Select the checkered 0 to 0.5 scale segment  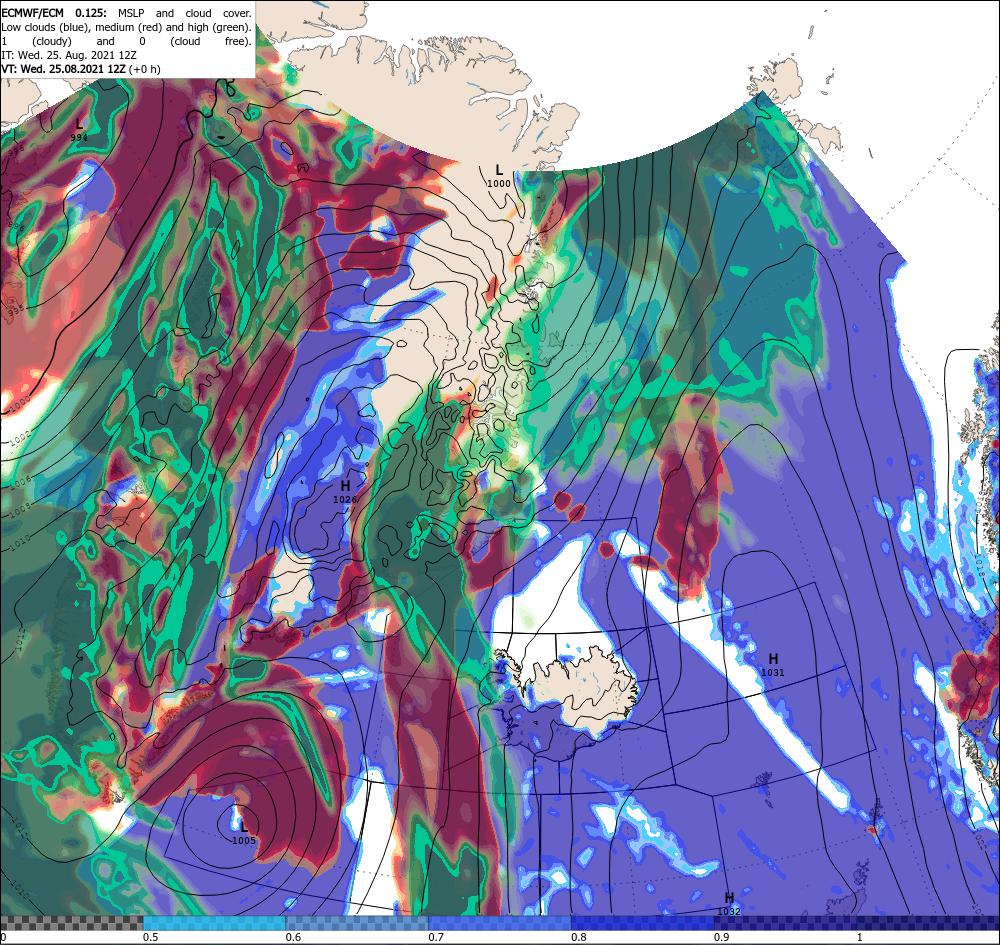click(71, 923)
